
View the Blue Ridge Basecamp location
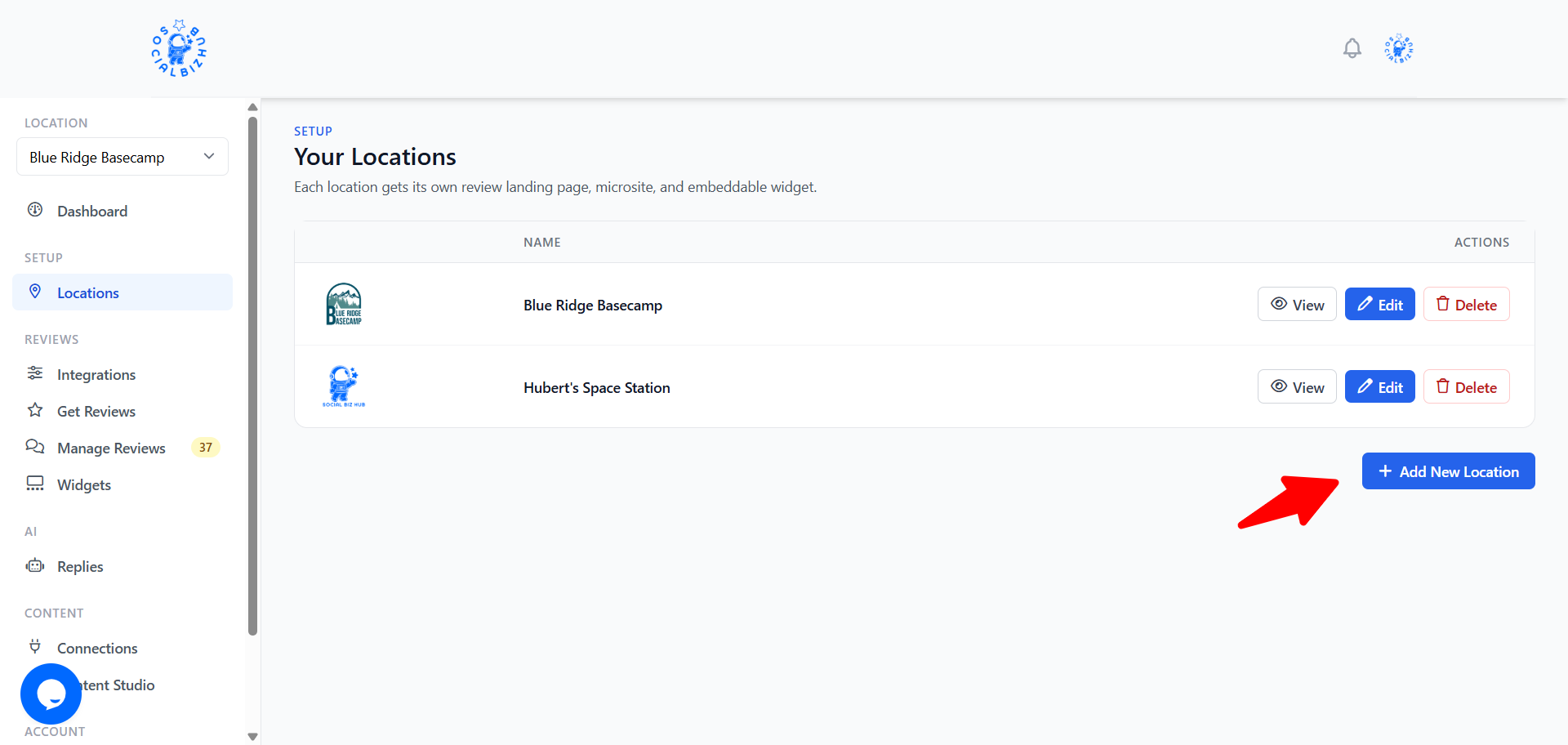tap(1297, 304)
